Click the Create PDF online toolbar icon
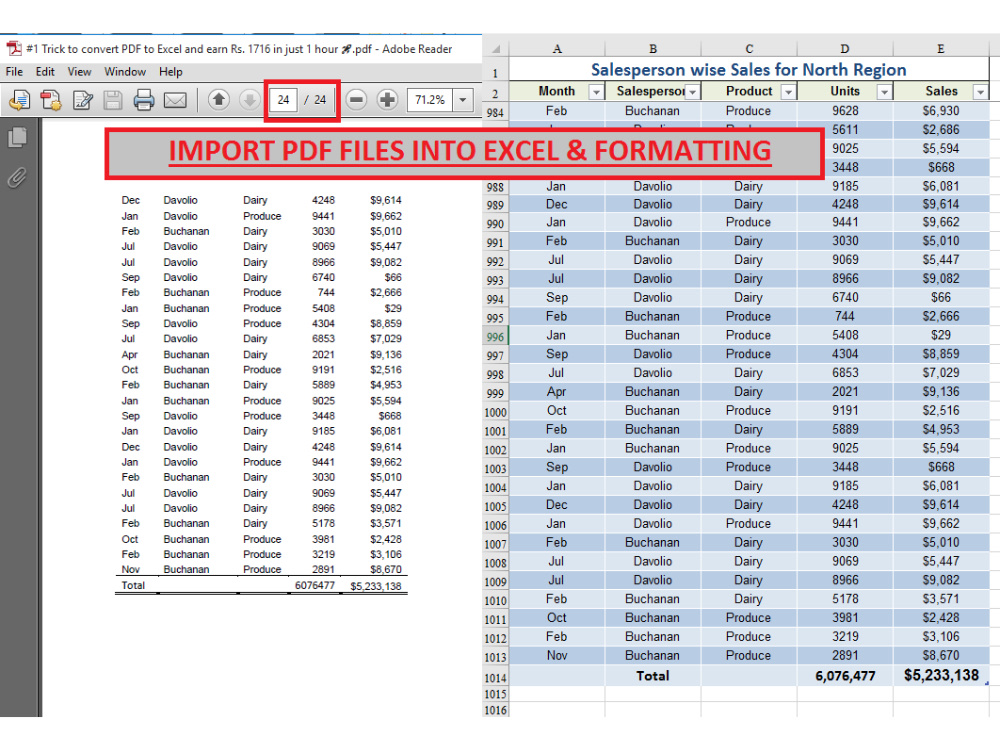Image resolution: width=1000 pixels, height=750 pixels. point(50,100)
